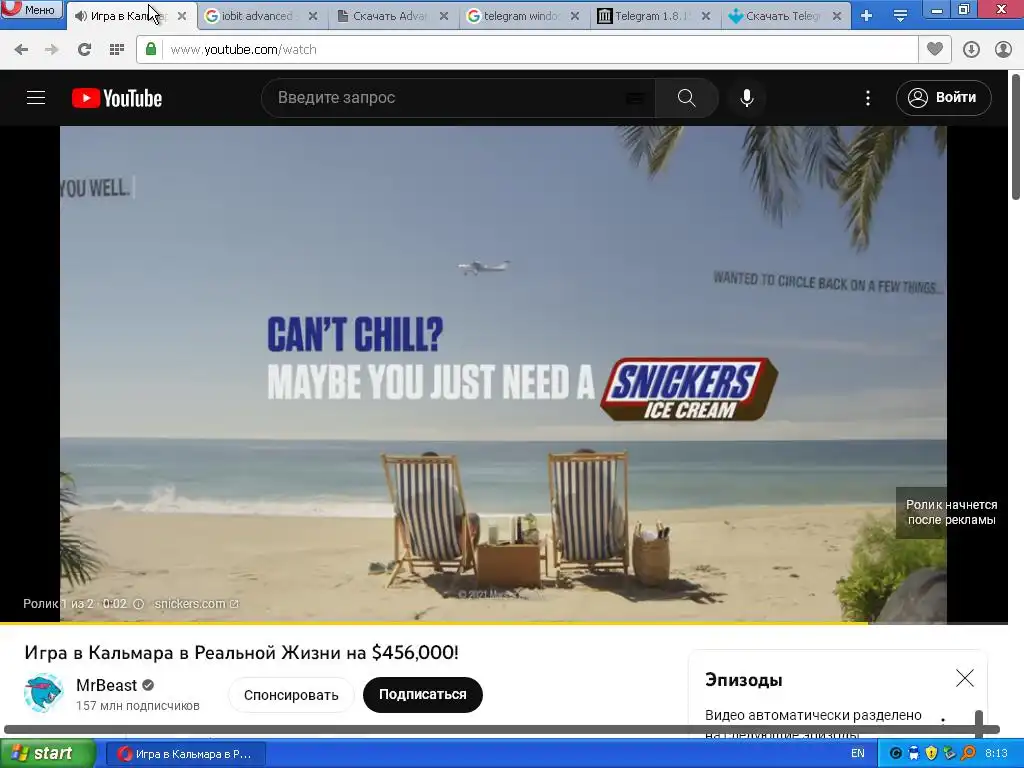This screenshot has width=1024, height=768.
Task: Switch to the Telegram 1.8.1 tab
Action: (x=650, y=16)
